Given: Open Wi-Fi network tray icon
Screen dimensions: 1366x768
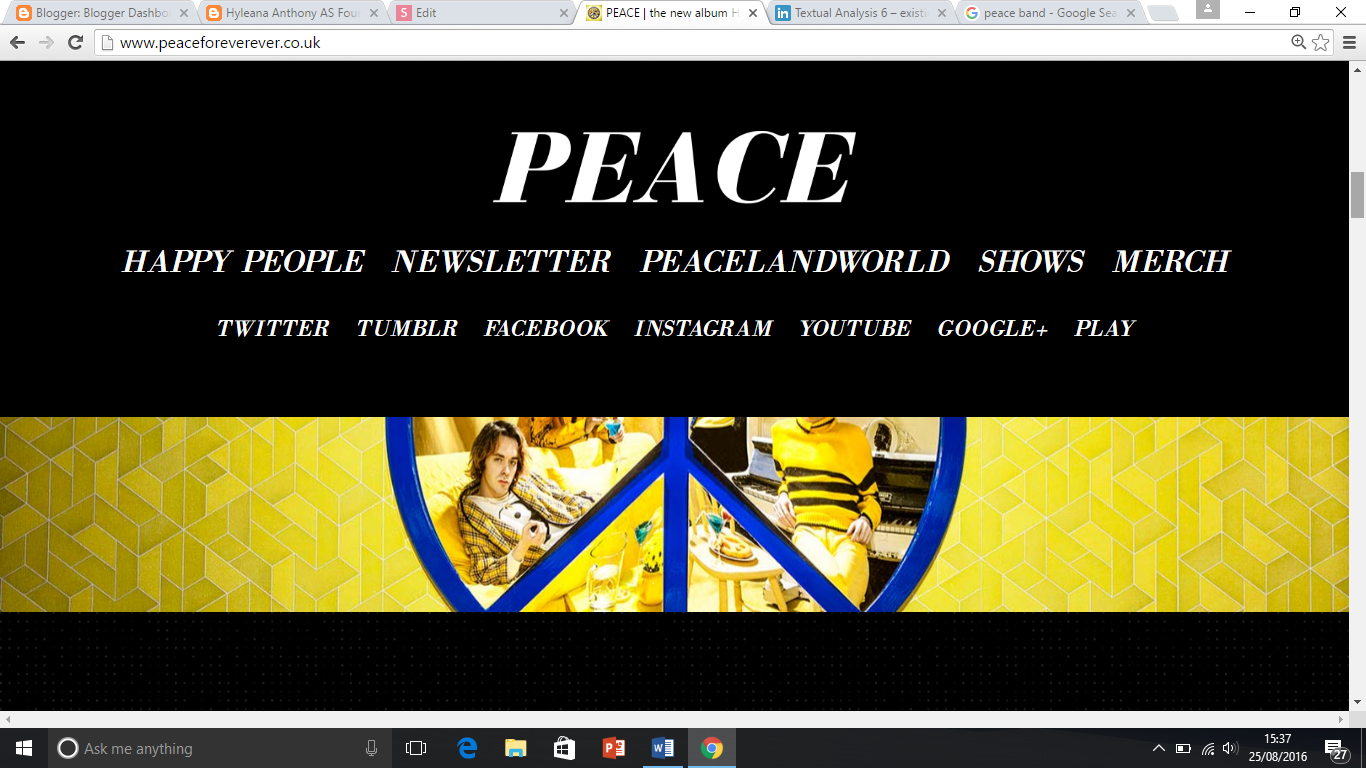Looking at the screenshot, I should pos(1207,748).
